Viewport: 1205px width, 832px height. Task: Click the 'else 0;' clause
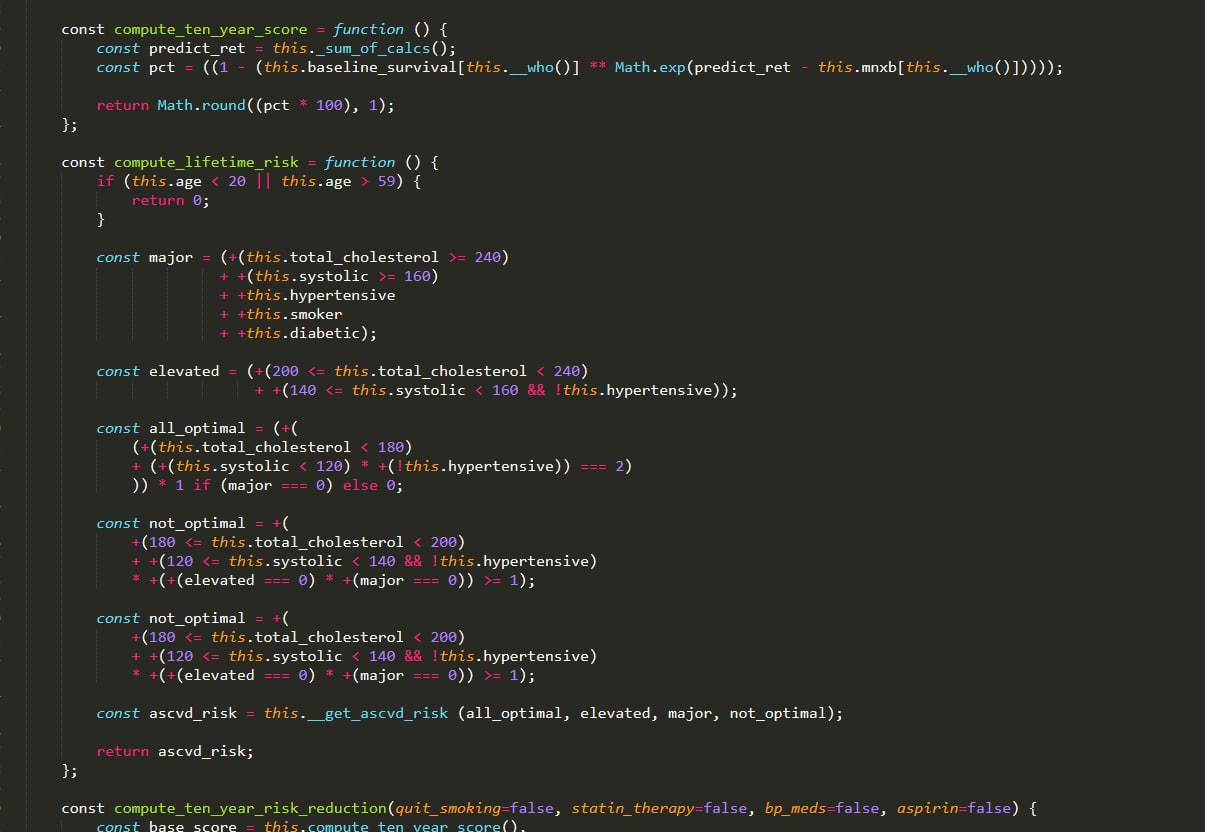373,485
